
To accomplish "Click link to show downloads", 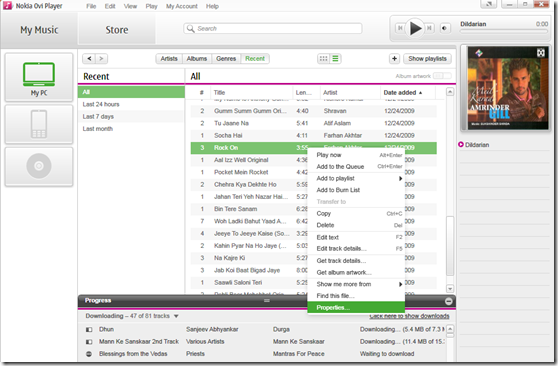I will coord(409,316).
